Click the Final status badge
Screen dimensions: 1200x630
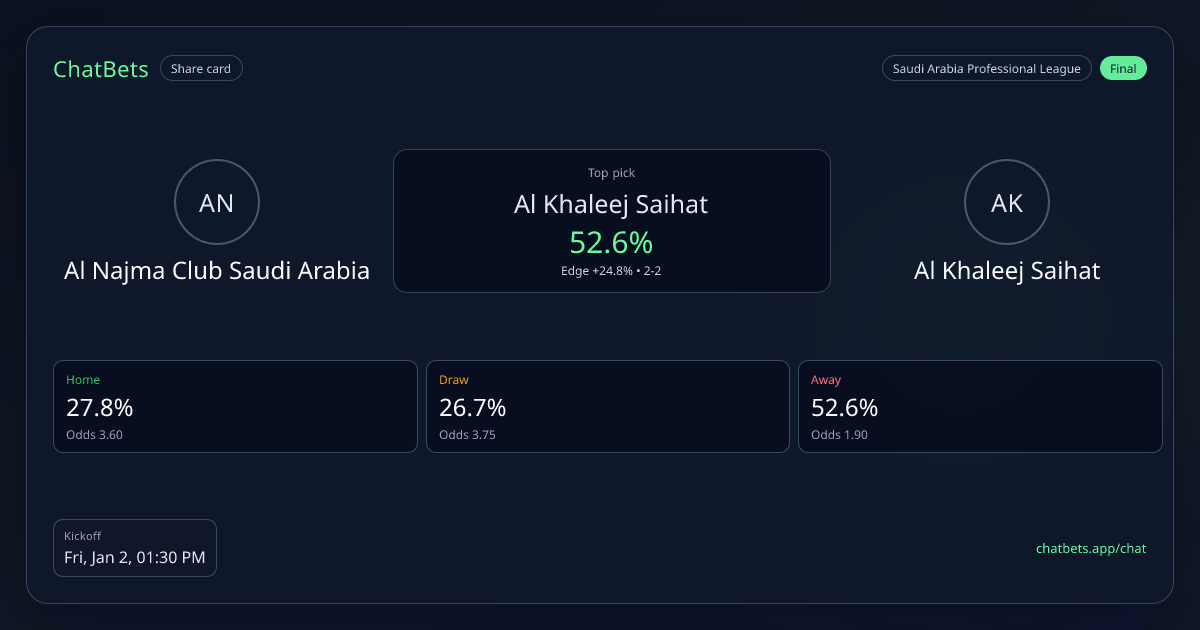[1123, 69]
